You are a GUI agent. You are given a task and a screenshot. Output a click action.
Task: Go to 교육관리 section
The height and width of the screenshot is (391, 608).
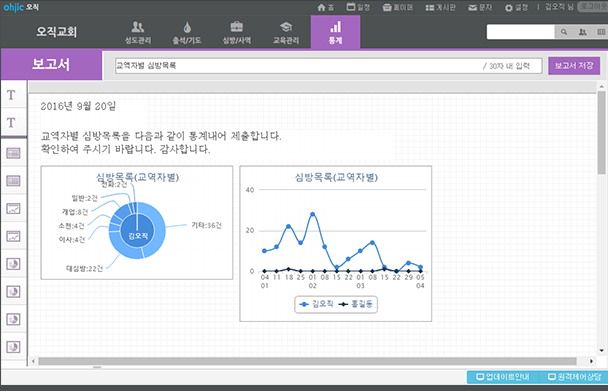point(286,33)
